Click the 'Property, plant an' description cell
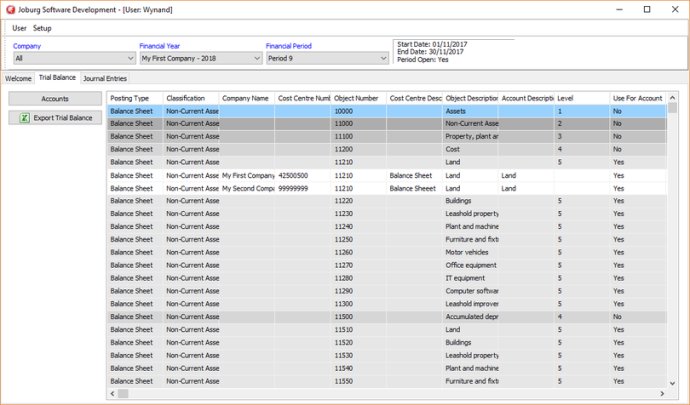This screenshot has height=405, width=690. [x=470, y=136]
